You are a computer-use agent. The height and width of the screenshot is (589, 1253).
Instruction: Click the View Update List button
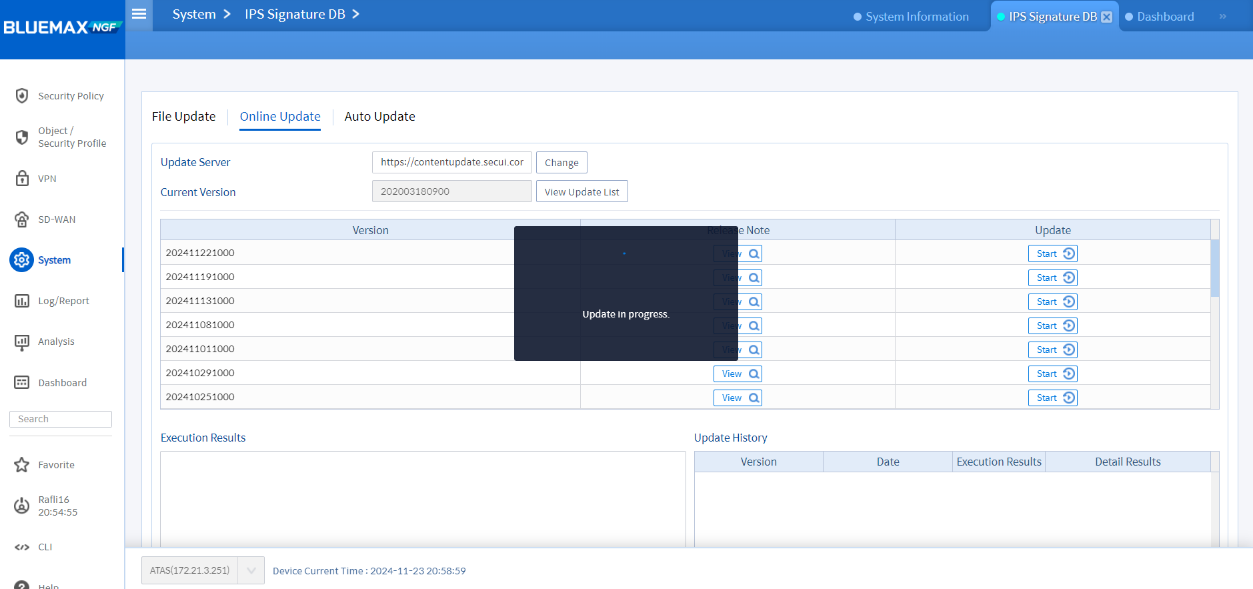pyautogui.click(x=582, y=192)
